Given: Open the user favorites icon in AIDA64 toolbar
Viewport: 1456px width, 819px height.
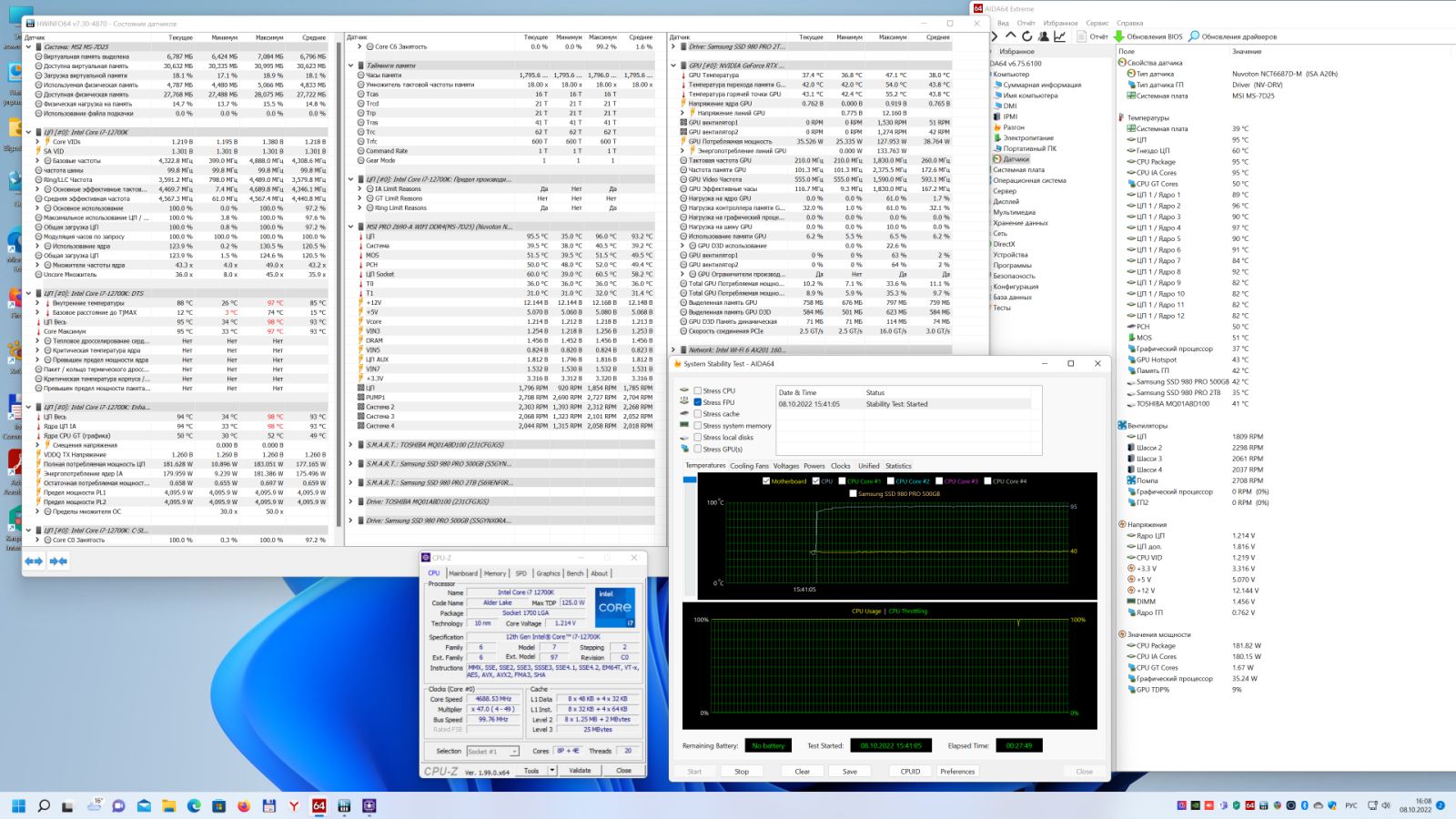Looking at the screenshot, I should click(1044, 36).
